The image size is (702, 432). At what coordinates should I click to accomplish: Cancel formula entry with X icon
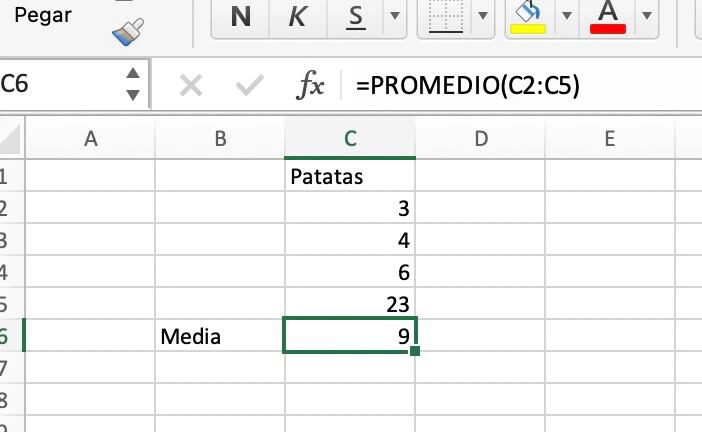[191, 85]
